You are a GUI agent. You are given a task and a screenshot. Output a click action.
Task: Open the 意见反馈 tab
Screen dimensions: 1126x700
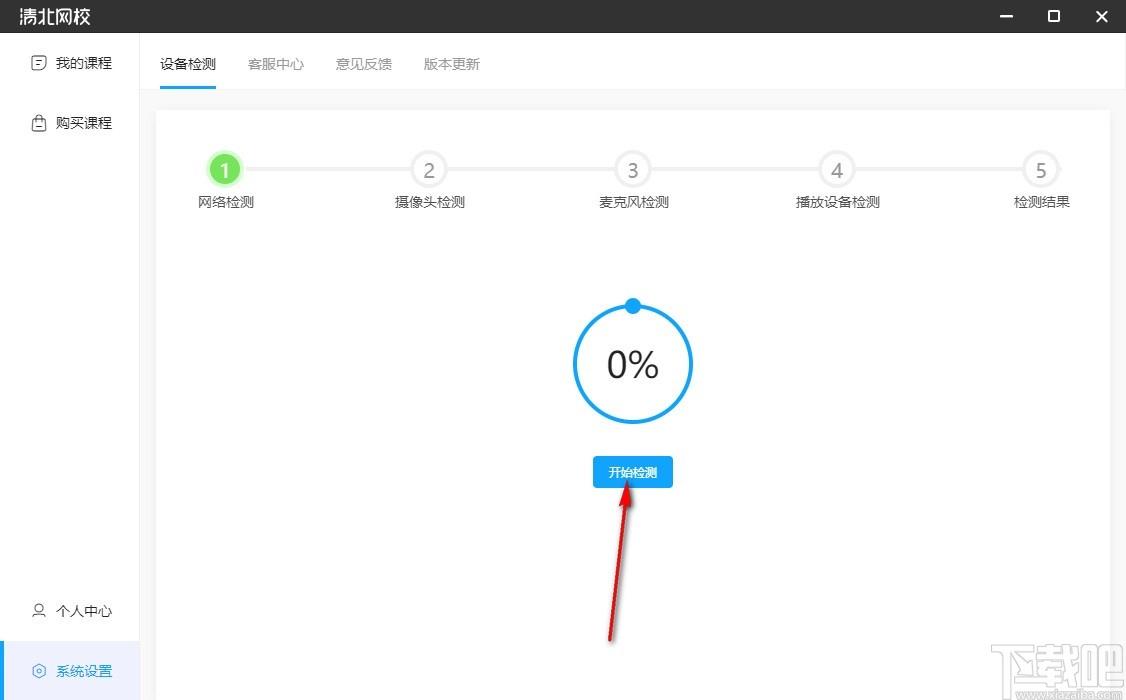pyautogui.click(x=363, y=64)
